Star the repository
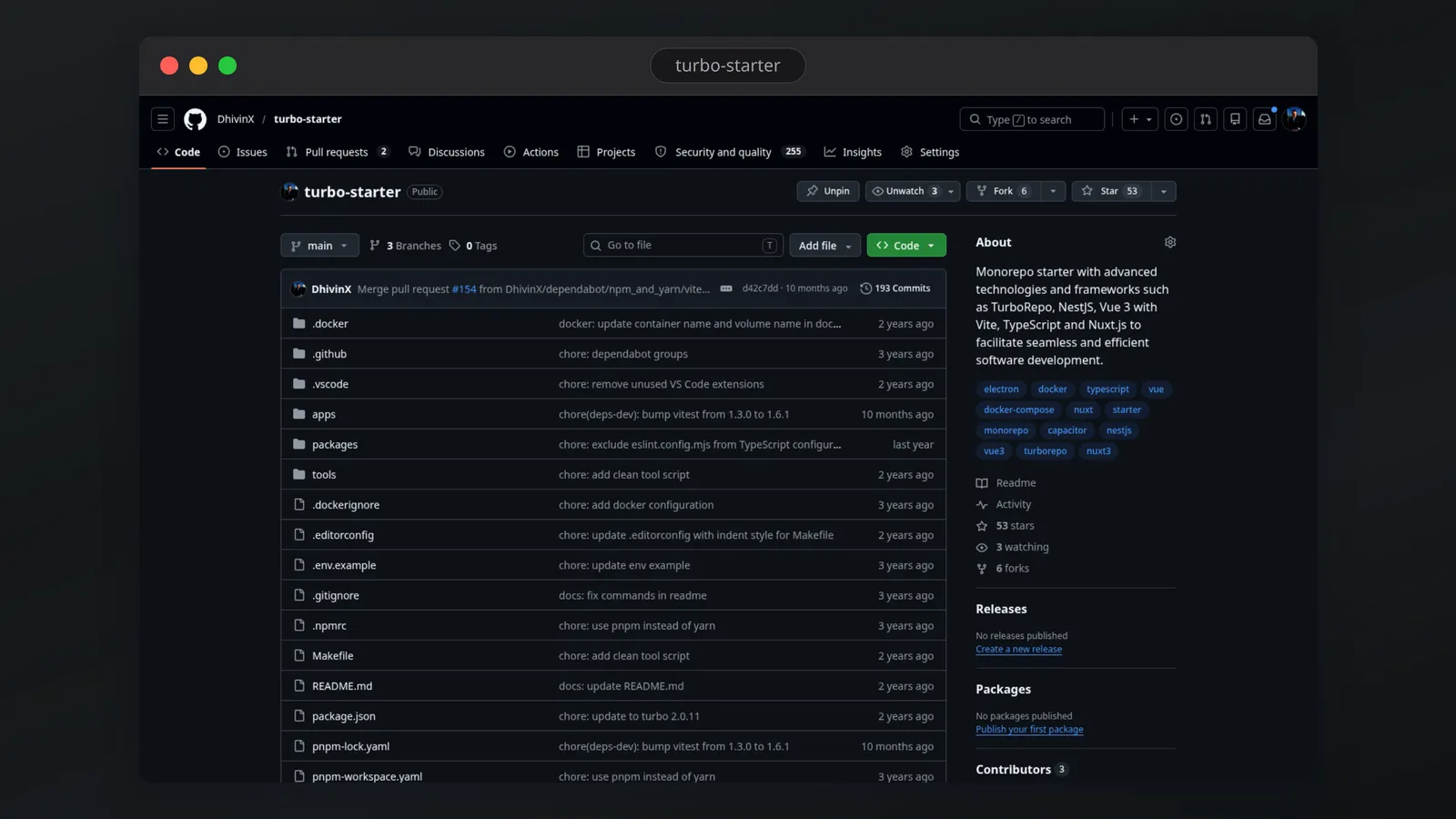This screenshot has height=819, width=1456. point(1111,191)
